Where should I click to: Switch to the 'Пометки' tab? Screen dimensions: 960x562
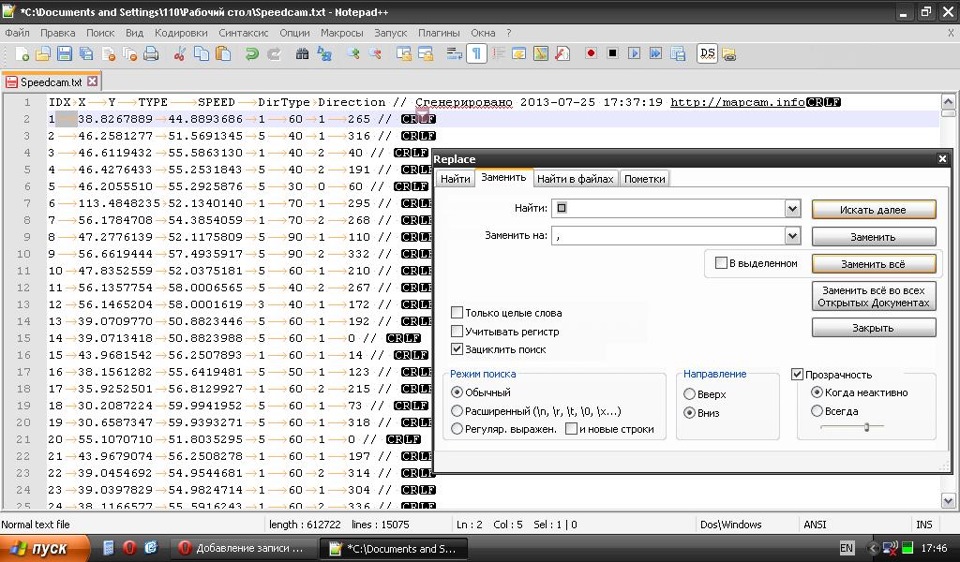tap(645, 179)
